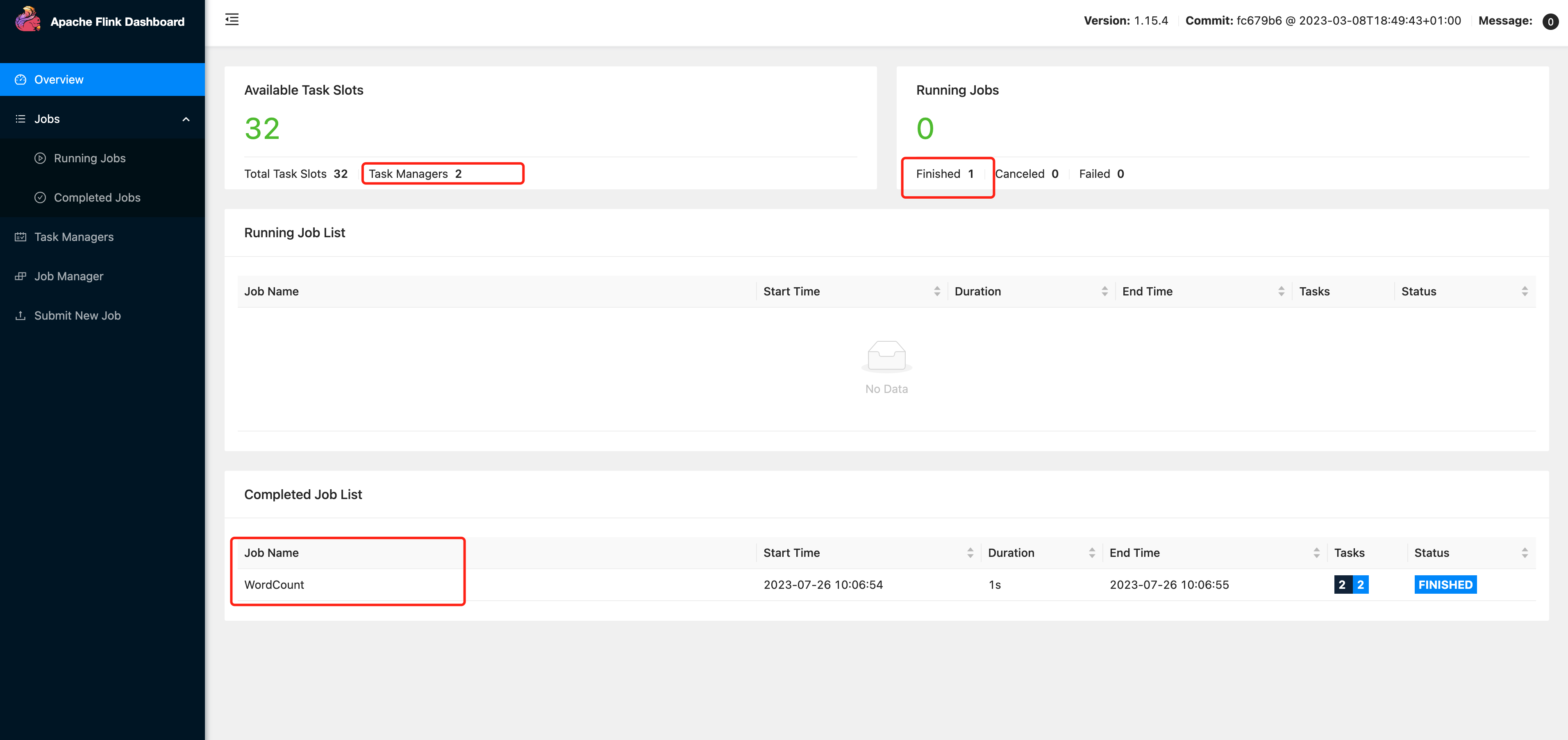Click the Submit New Job upload icon

tap(20, 315)
